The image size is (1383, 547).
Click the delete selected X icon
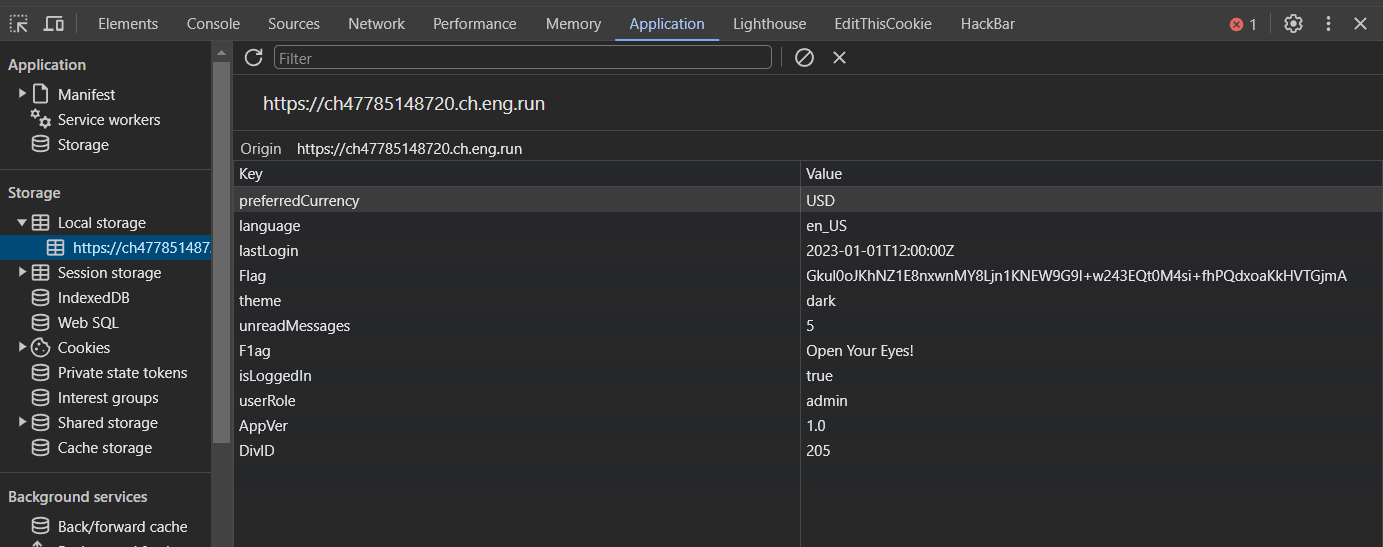pyautogui.click(x=839, y=58)
